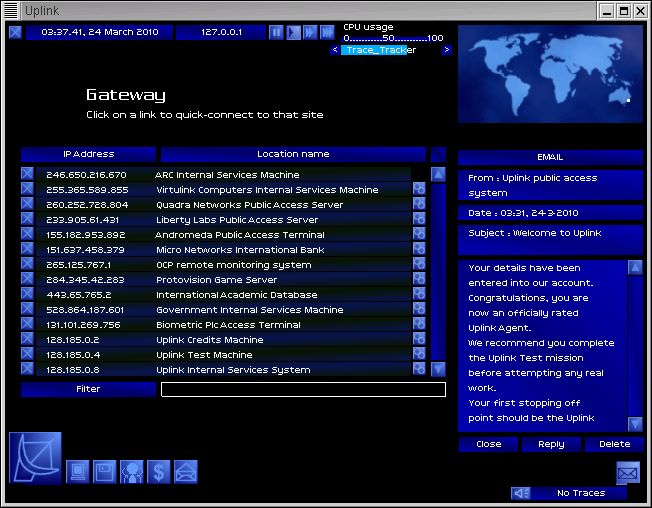Delete Quadra Networks Public Access Server link

tap(27, 203)
